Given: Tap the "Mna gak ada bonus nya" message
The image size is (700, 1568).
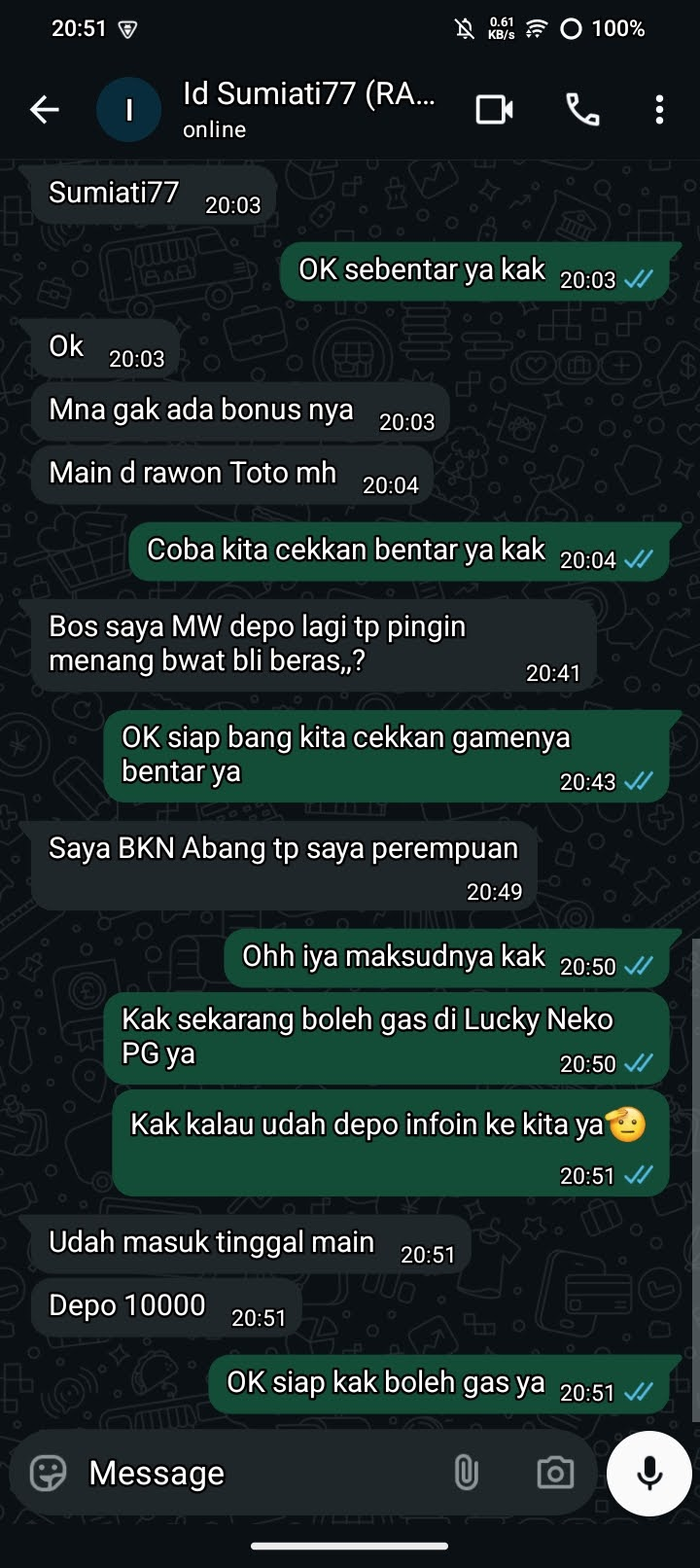Looking at the screenshot, I should 240,412.
